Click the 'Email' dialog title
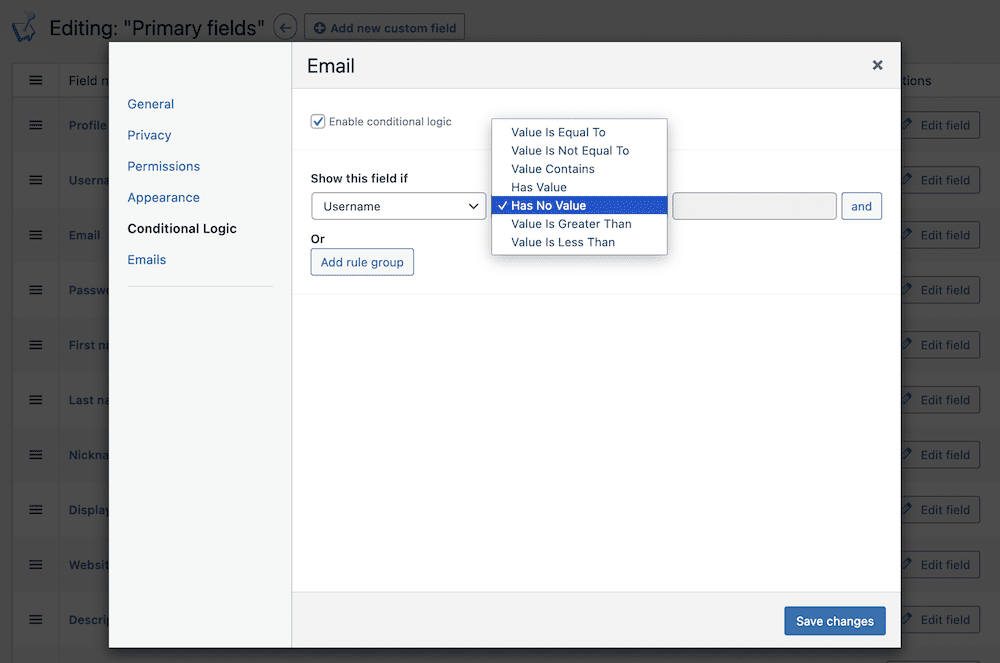This screenshot has width=1000, height=663. click(330, 66)
